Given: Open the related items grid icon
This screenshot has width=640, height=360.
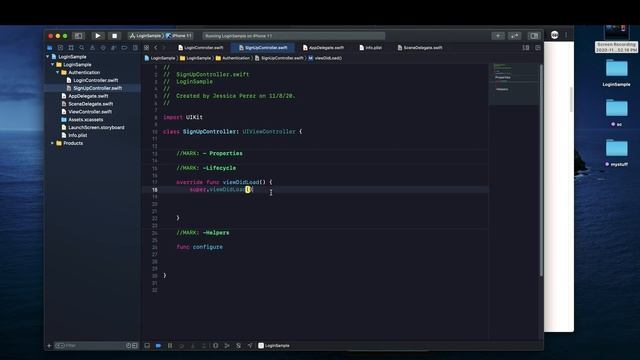Looking at the screenshot, I should [x=147, y=48].
